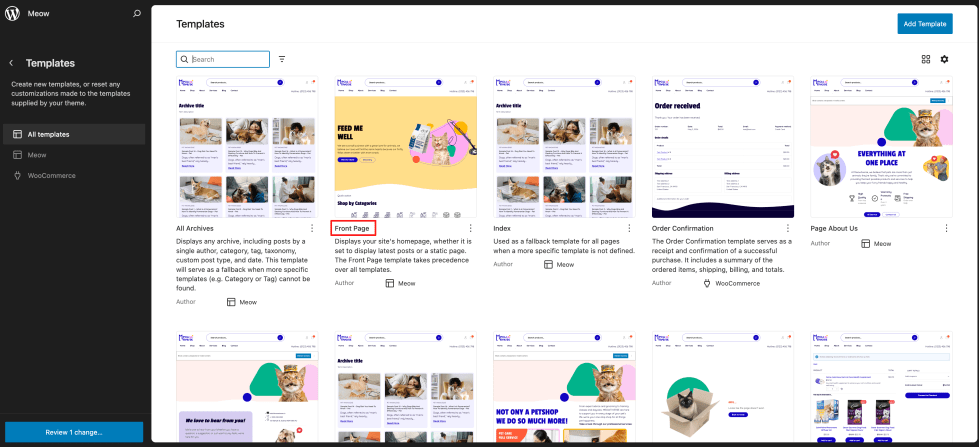Click the WordPress logo icon

point(12,13)
